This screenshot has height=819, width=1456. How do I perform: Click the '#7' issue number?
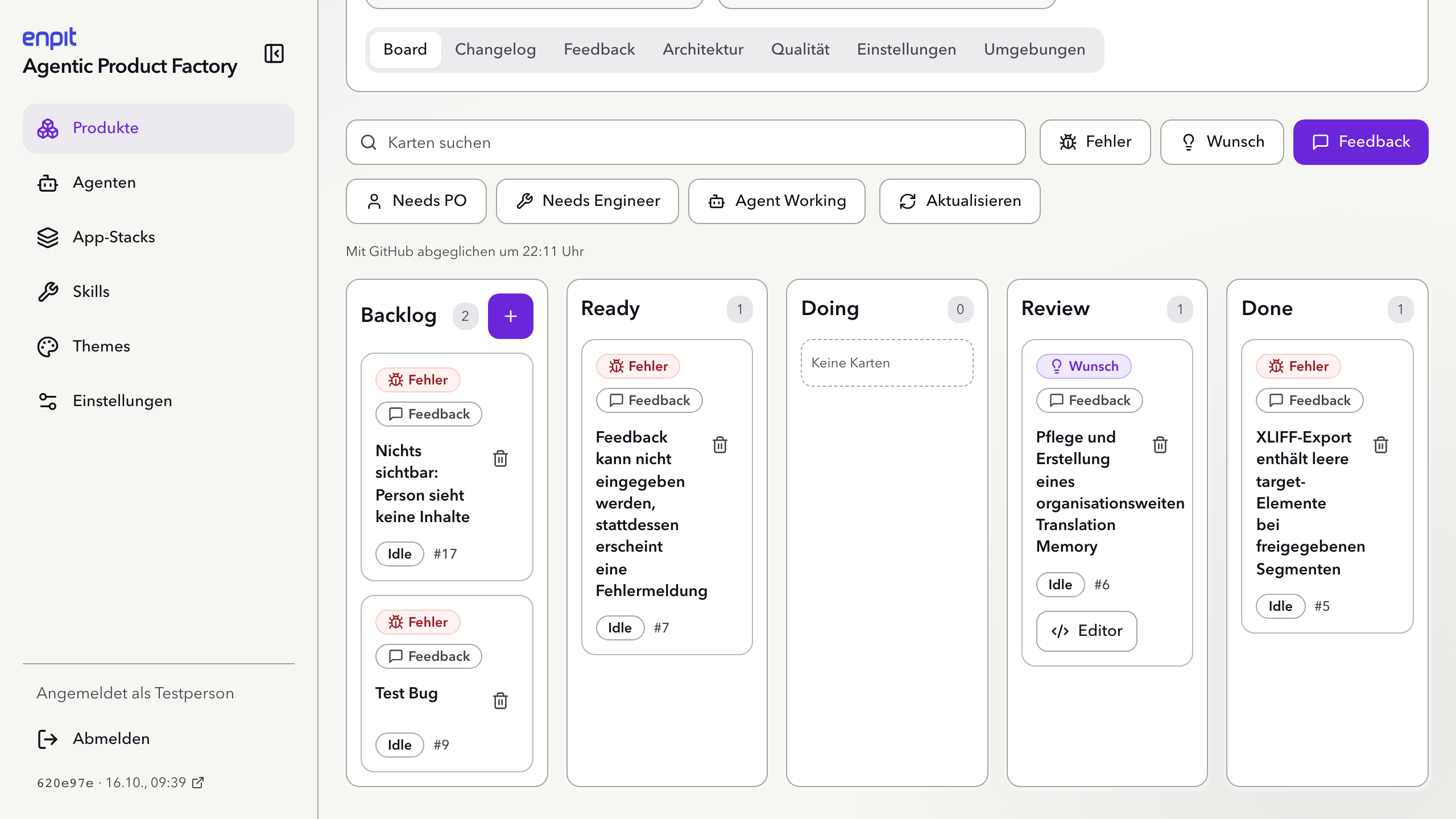tap(661, 628)
